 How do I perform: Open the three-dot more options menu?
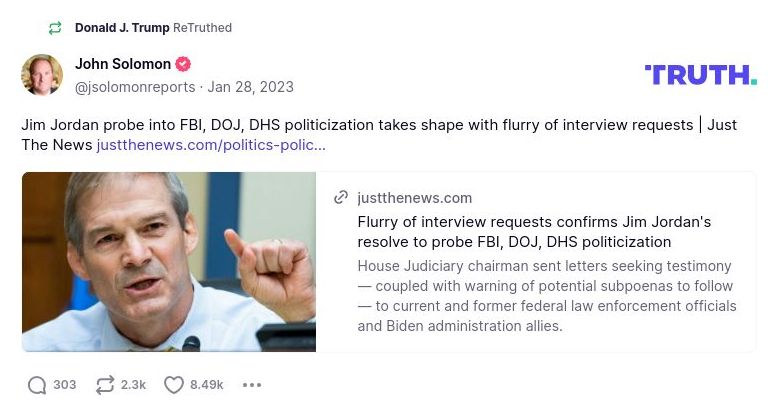coord(252,385)
